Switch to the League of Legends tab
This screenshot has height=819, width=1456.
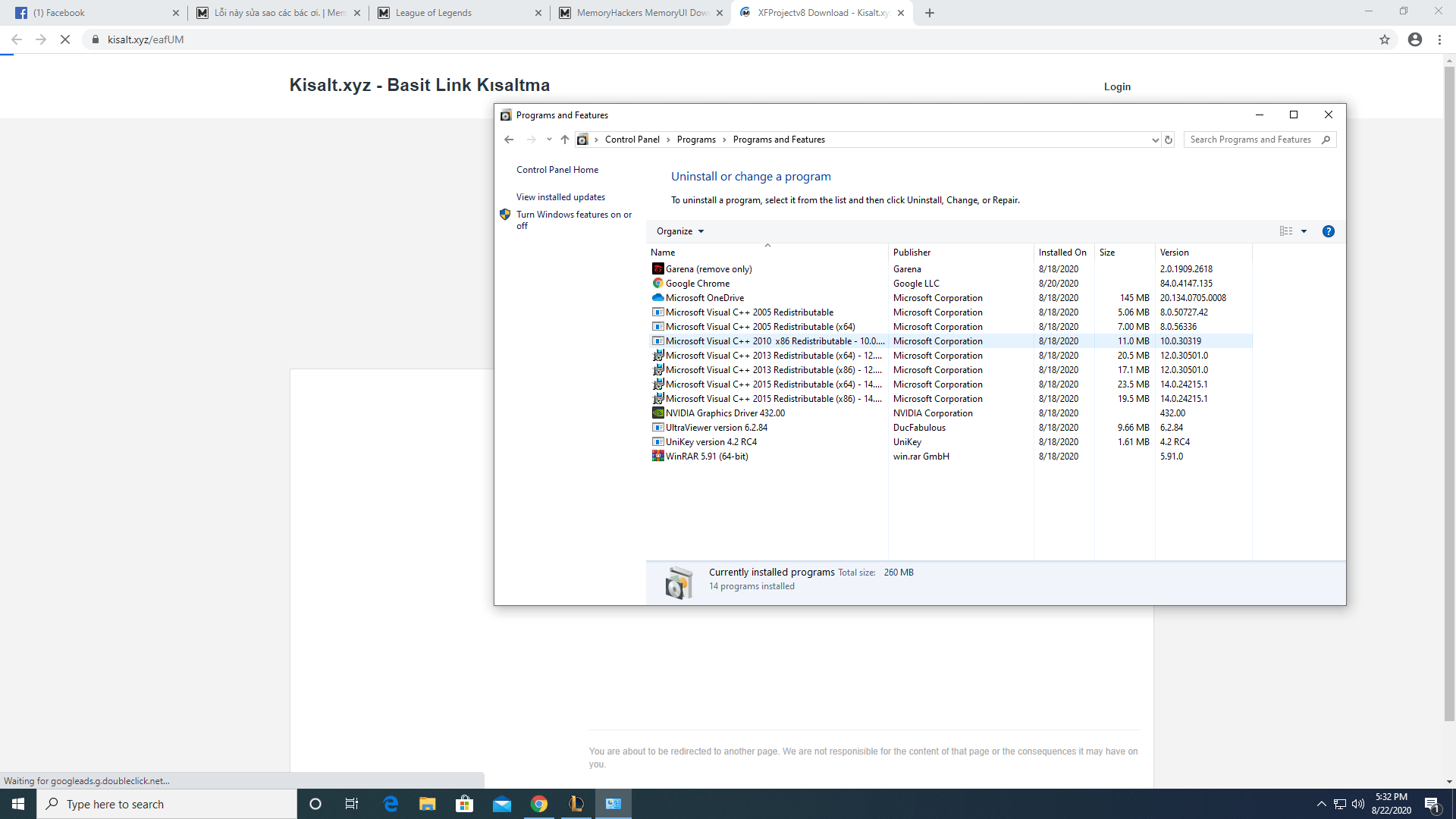click(x=459, y=13)
